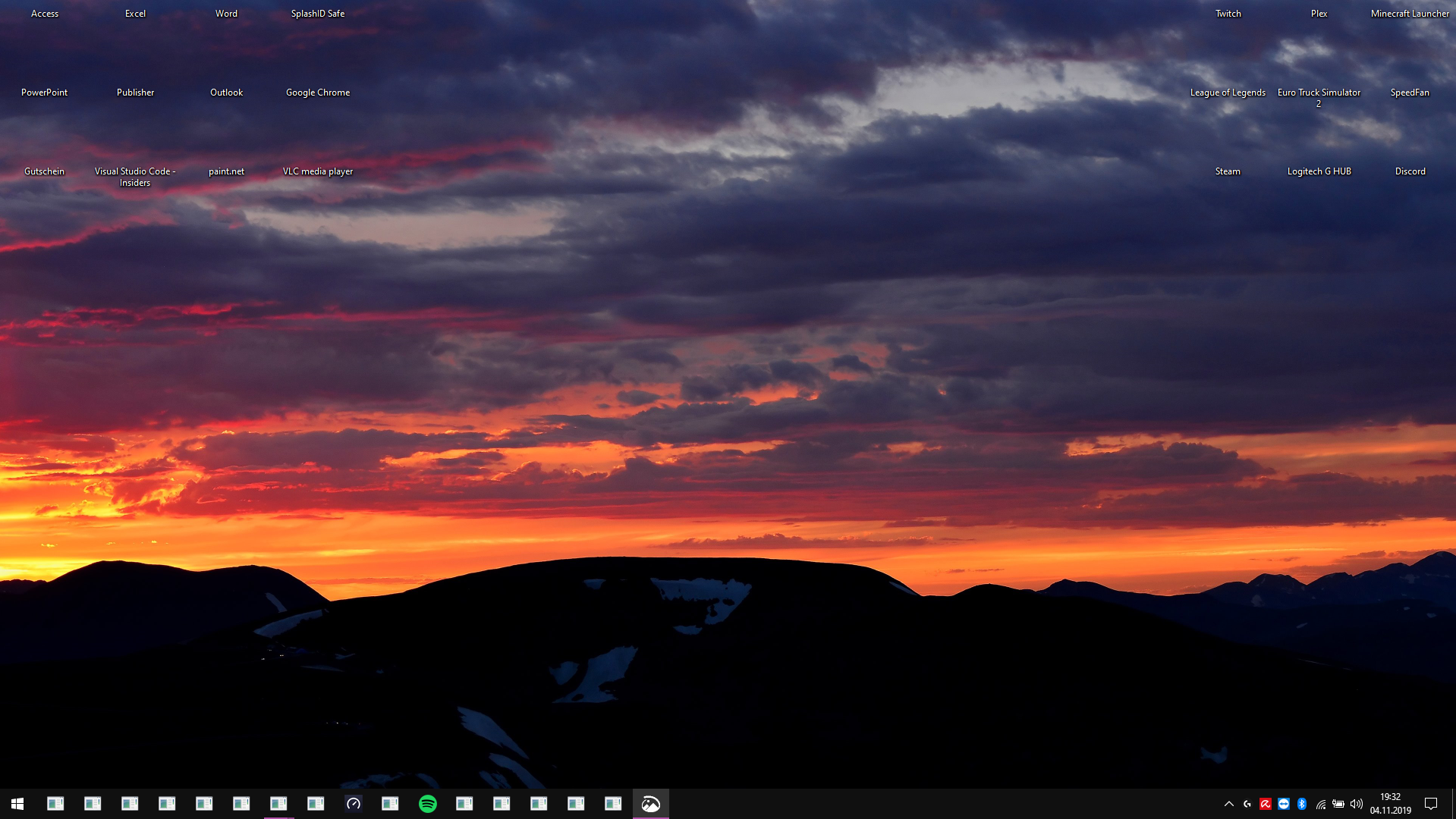Click the Show desktop strip
The width and height of the screenshot is (1456, 819).
(1453, 804)
